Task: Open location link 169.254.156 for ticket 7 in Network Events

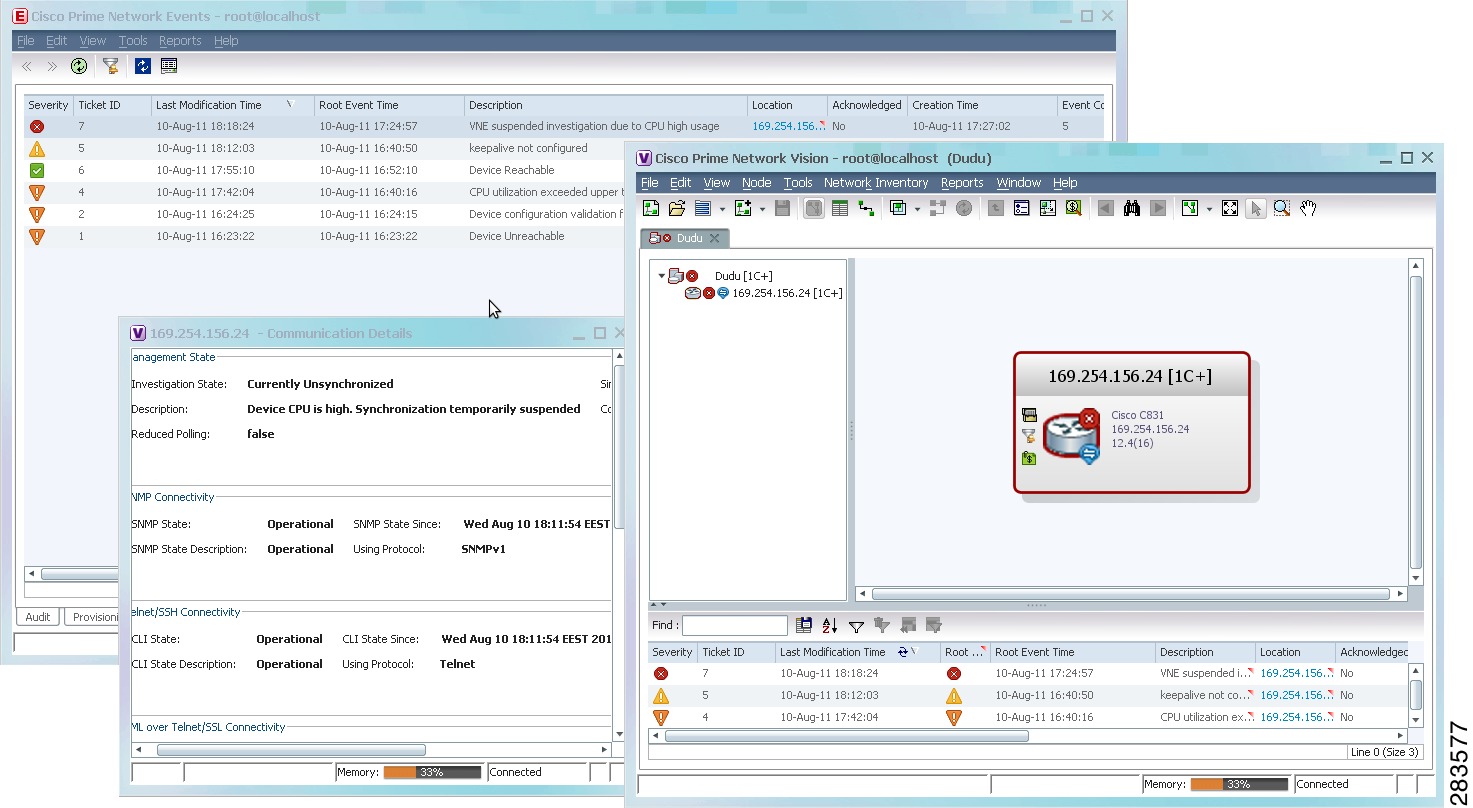Action: (x=788, y=127)
